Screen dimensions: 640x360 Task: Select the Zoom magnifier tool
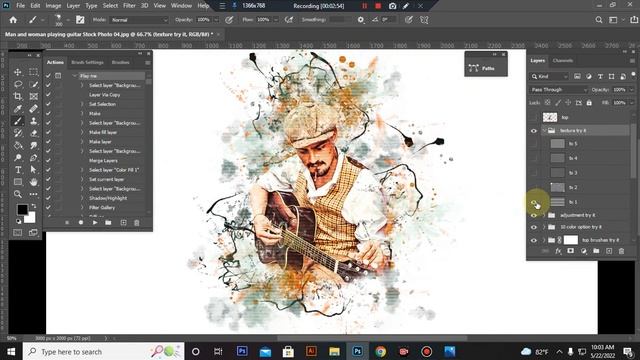(x=18, y=194)
